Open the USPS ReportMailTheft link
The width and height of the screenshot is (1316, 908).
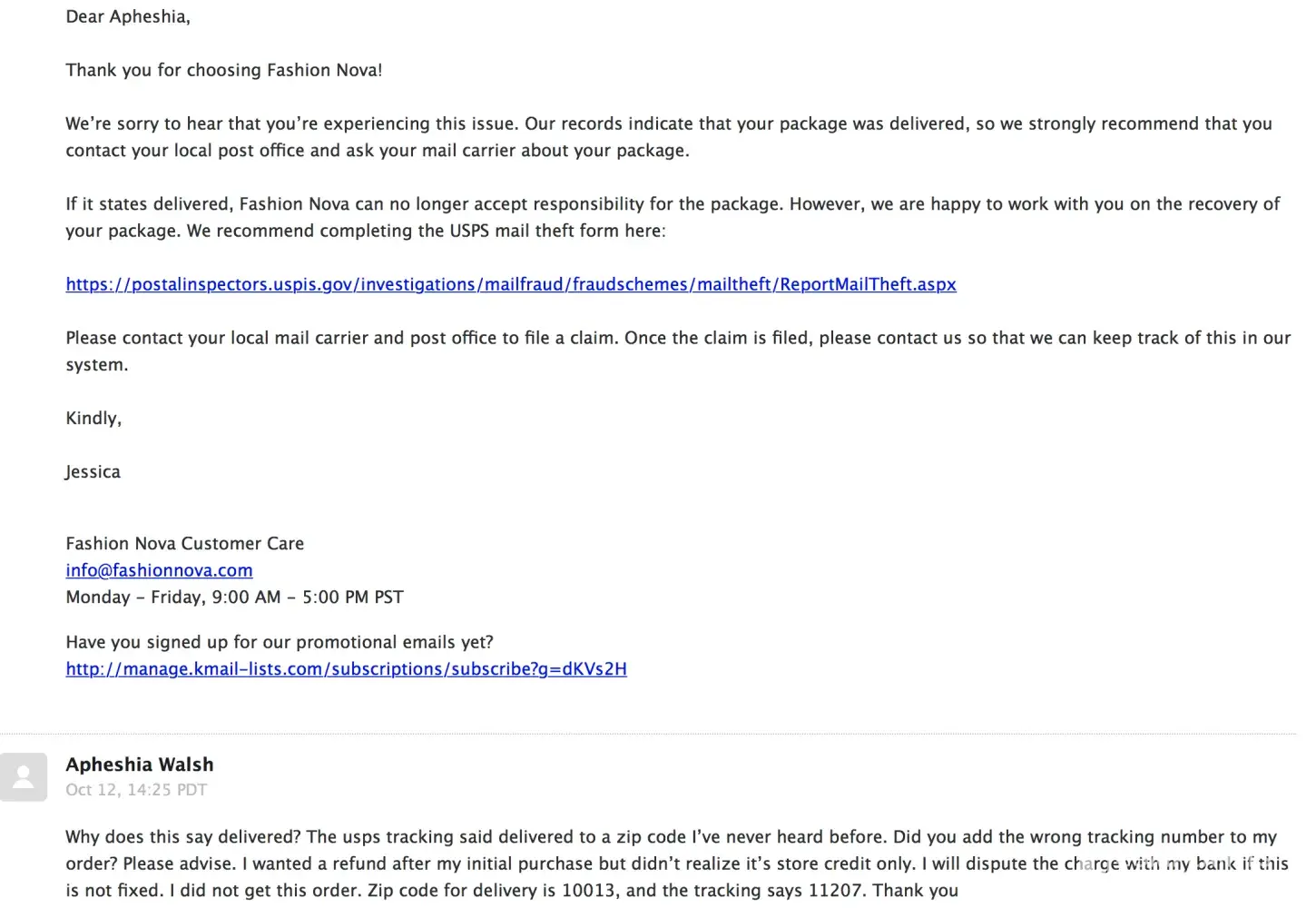tap(510, 284)
